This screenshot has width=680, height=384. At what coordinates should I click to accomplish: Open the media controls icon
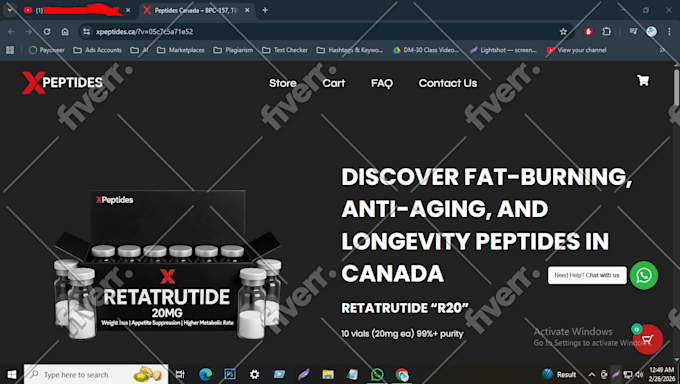pyautogui.click(x=633, y=31)
